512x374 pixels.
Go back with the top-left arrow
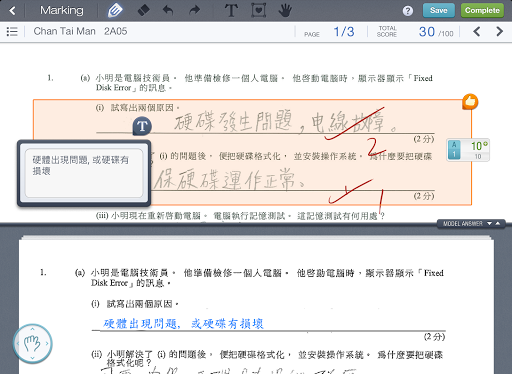12,11
